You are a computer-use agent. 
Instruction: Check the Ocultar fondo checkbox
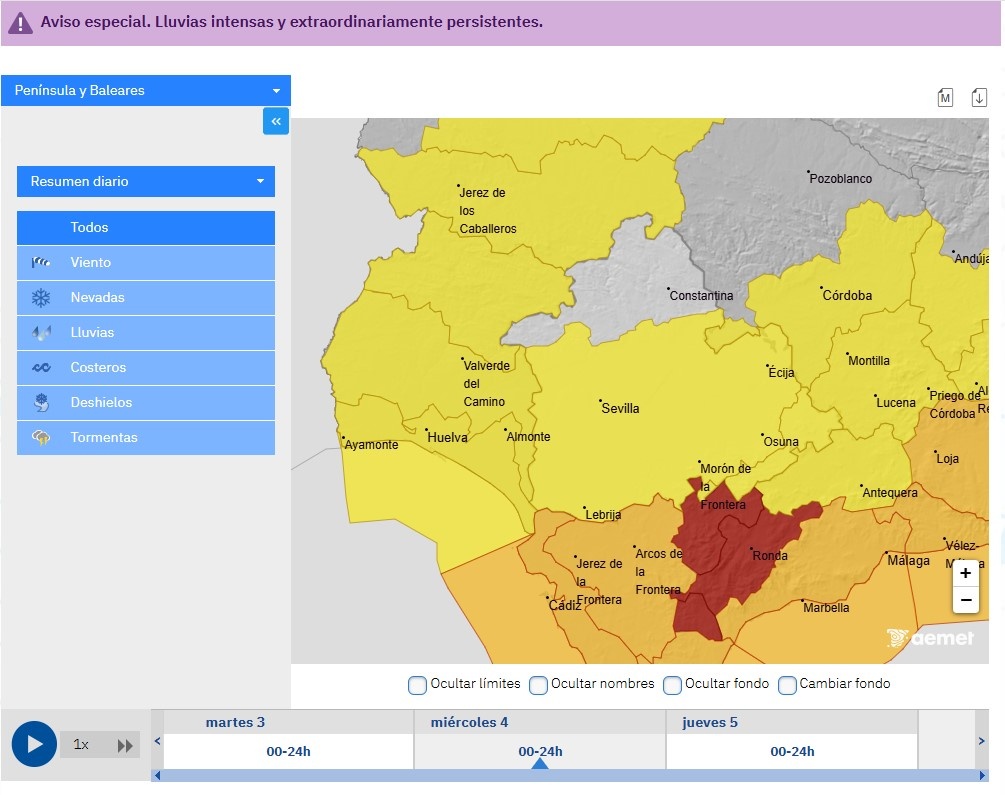click(x=672, y=685)
